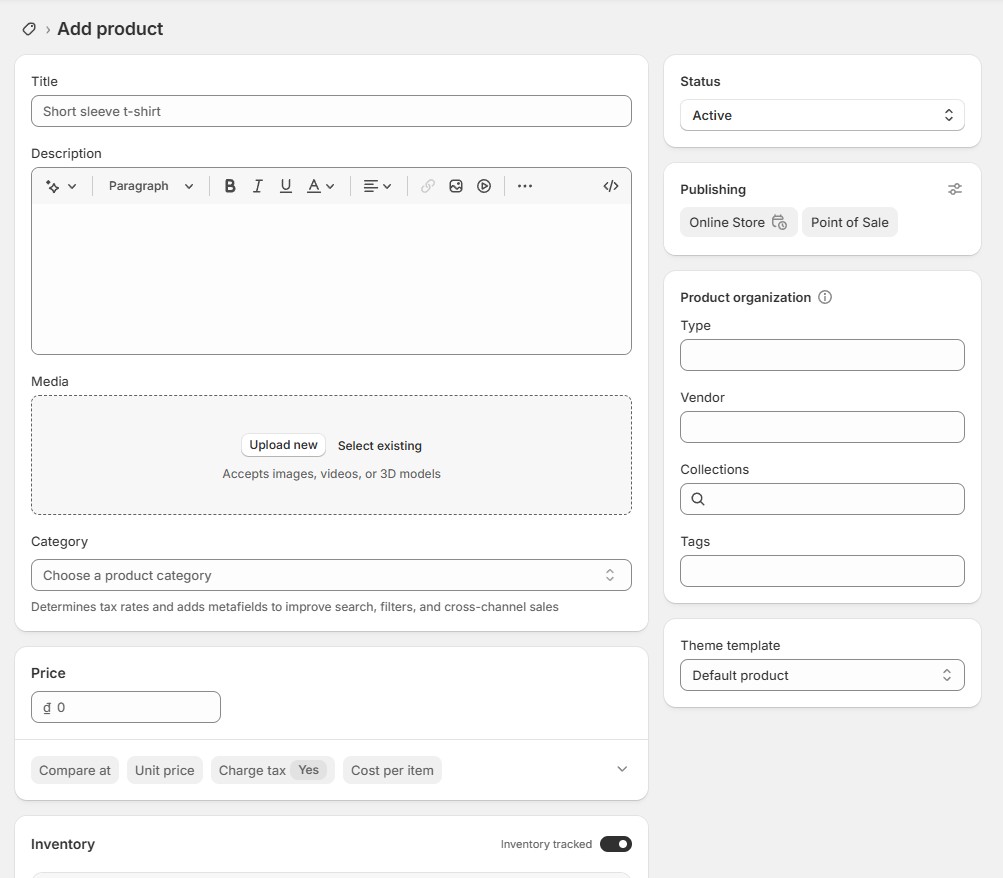Open the AI generate text magic icon
The width and height of the screenshot is (1003, 878).
pyautogui.click(x=52, y=186)
